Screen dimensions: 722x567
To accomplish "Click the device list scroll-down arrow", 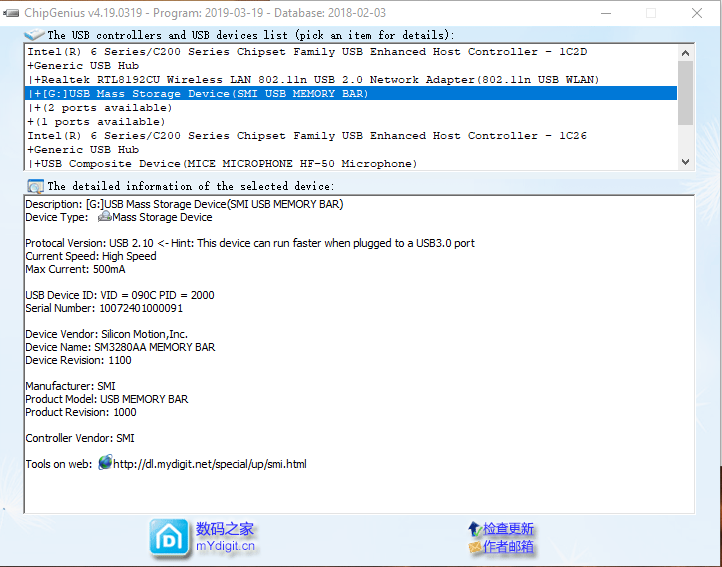I will point(685,162).
